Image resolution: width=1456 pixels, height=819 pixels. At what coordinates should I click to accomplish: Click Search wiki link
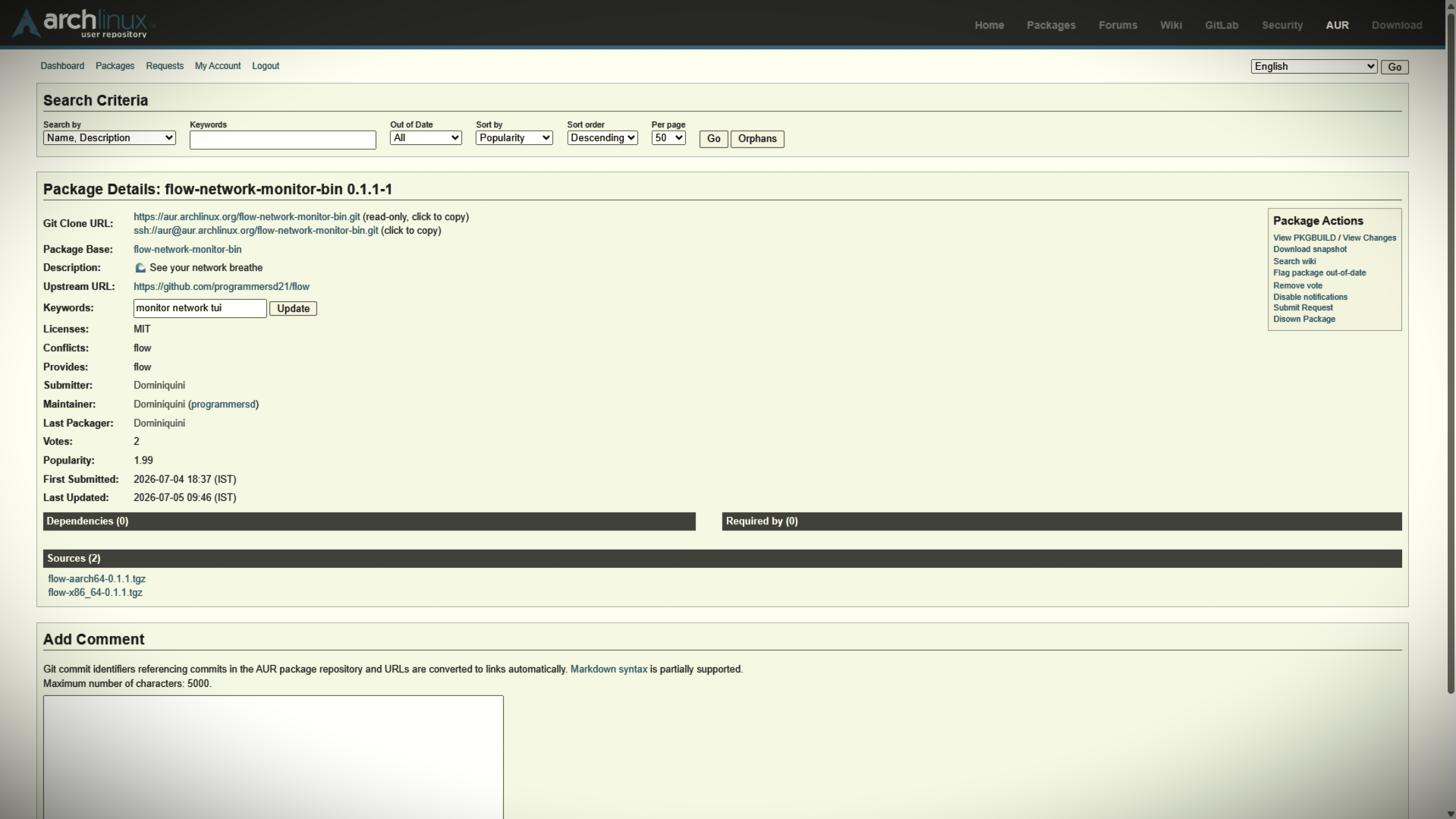click(x=1294, y=261)
